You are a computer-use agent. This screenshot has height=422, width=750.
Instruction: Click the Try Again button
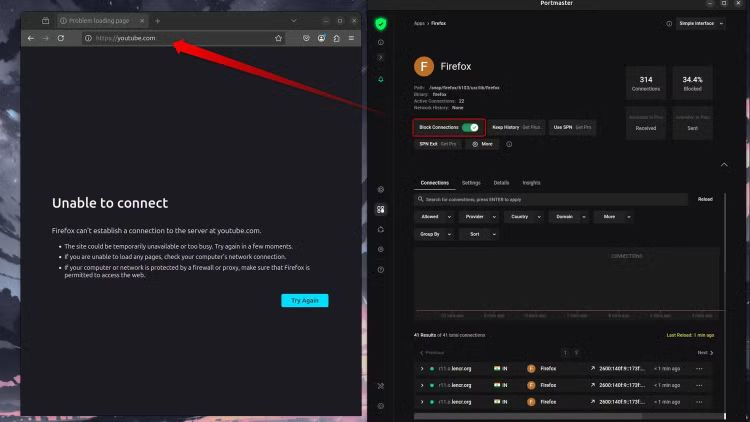click(x=304, y=300)
